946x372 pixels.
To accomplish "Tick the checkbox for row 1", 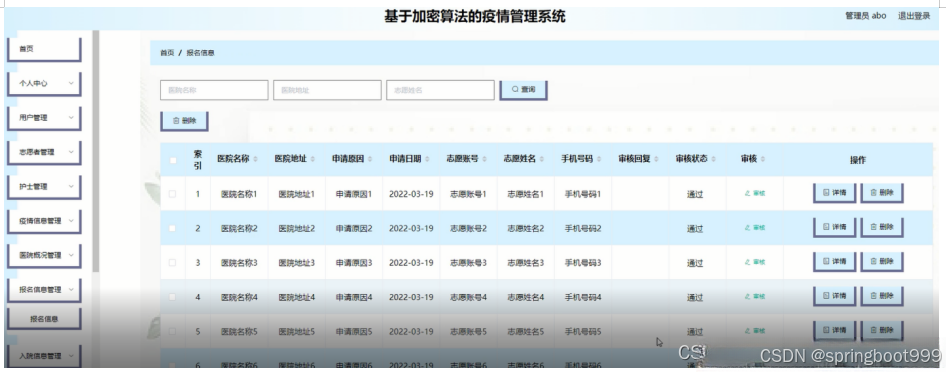I will (173, 194).
